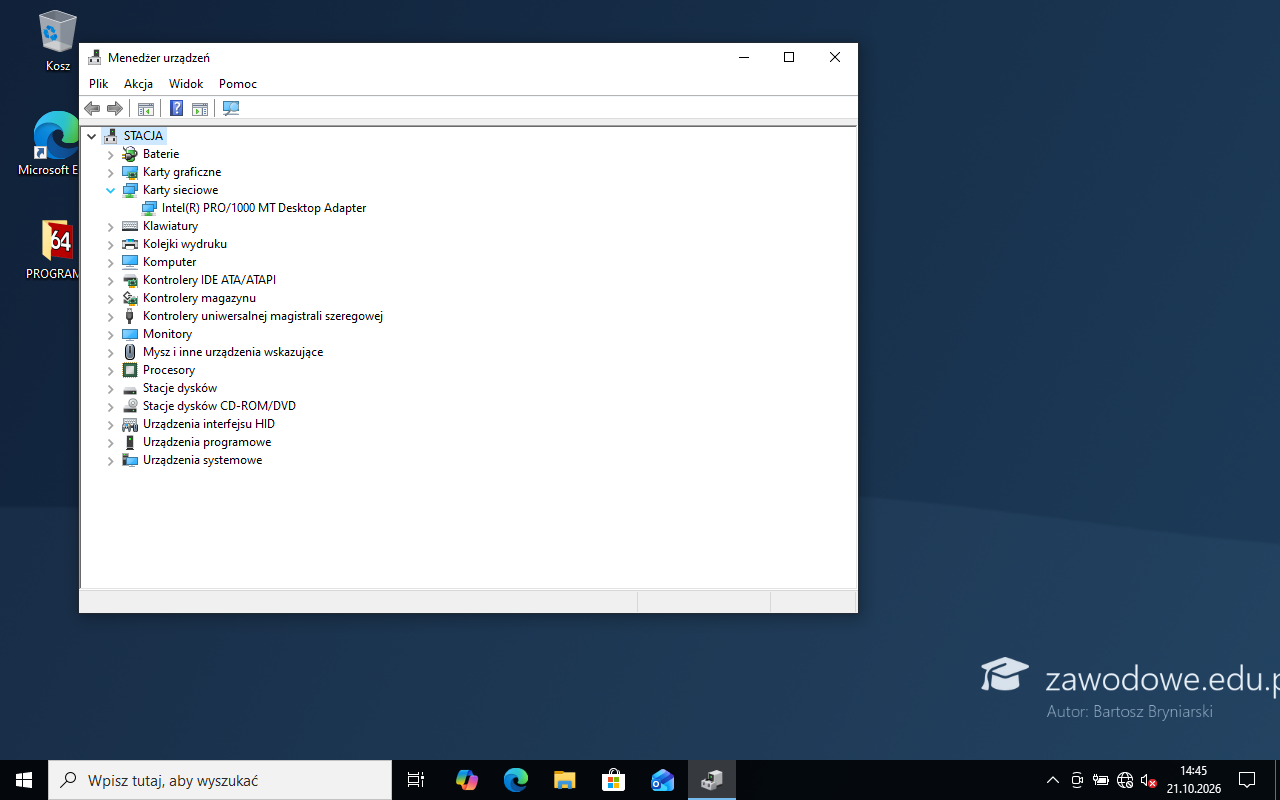Screen dimensions: 1280x800
Task: Select the Klawiatury keyboard icon
Action: point(129,226)
